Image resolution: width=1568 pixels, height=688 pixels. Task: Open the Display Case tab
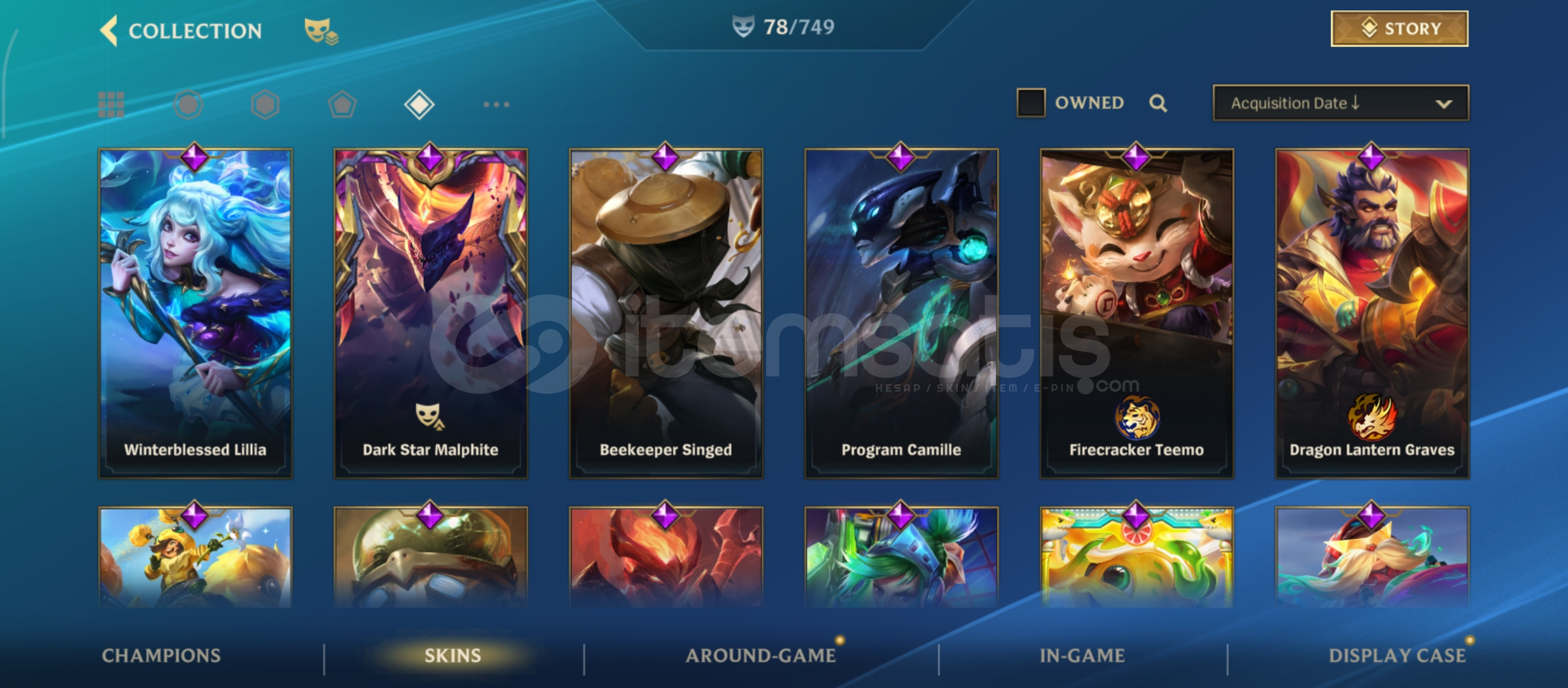coord(1397,656)
